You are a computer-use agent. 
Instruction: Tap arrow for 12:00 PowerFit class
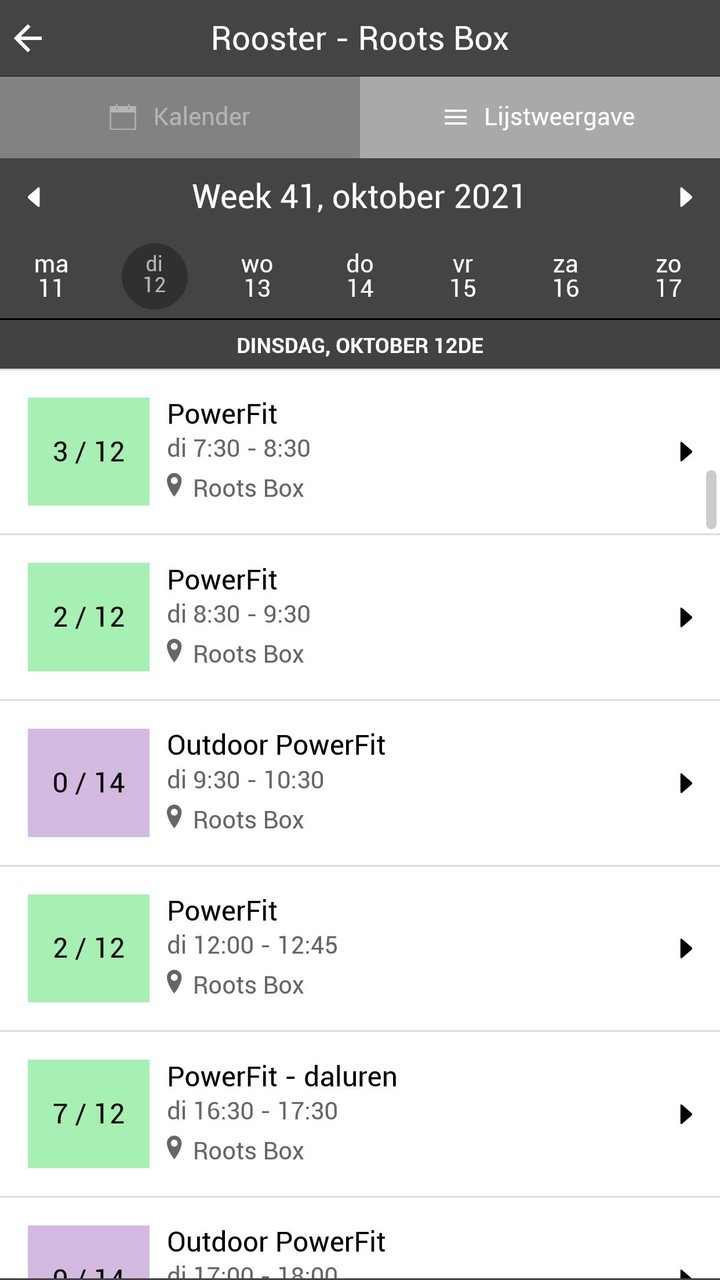pos(686,948)
